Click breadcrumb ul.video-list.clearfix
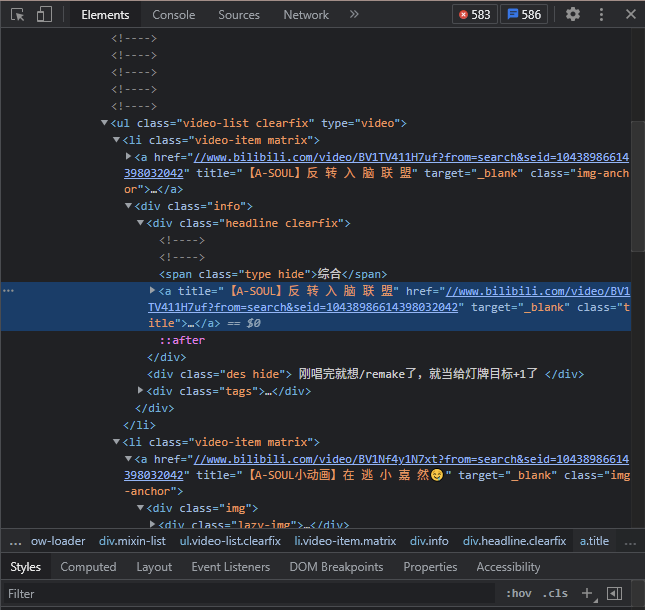This screenshot has width=645, height=610. (230, 541)
